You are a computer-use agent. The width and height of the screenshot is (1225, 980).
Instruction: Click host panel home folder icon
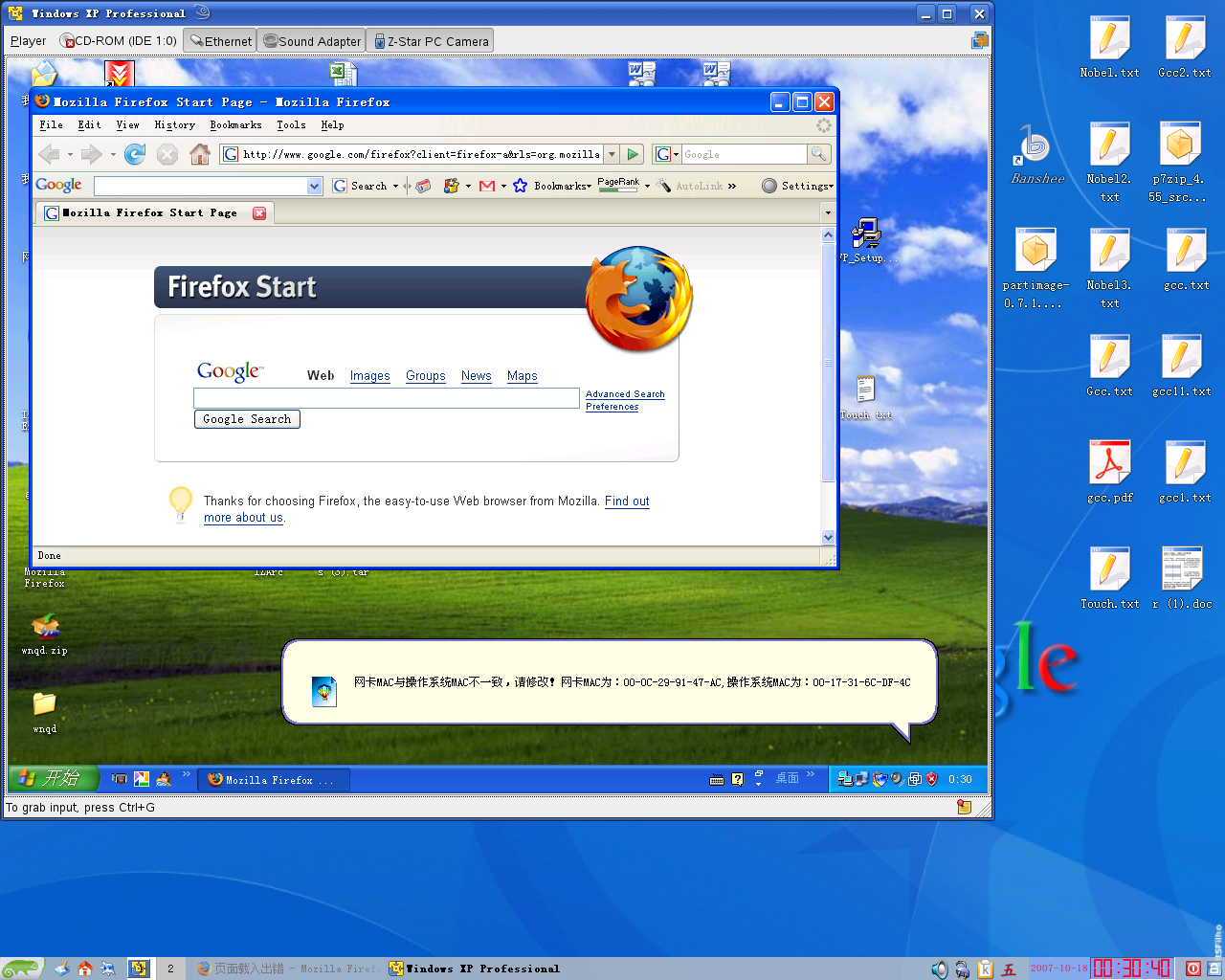pos(84,969)
